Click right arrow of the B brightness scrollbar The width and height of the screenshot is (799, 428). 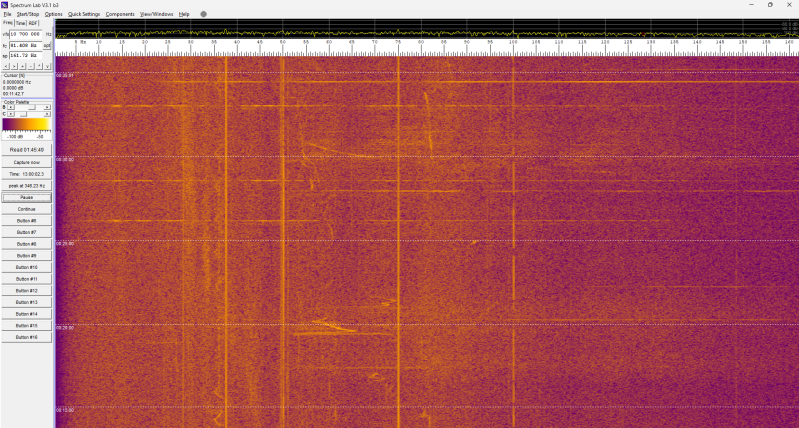(x=47, y=107)
